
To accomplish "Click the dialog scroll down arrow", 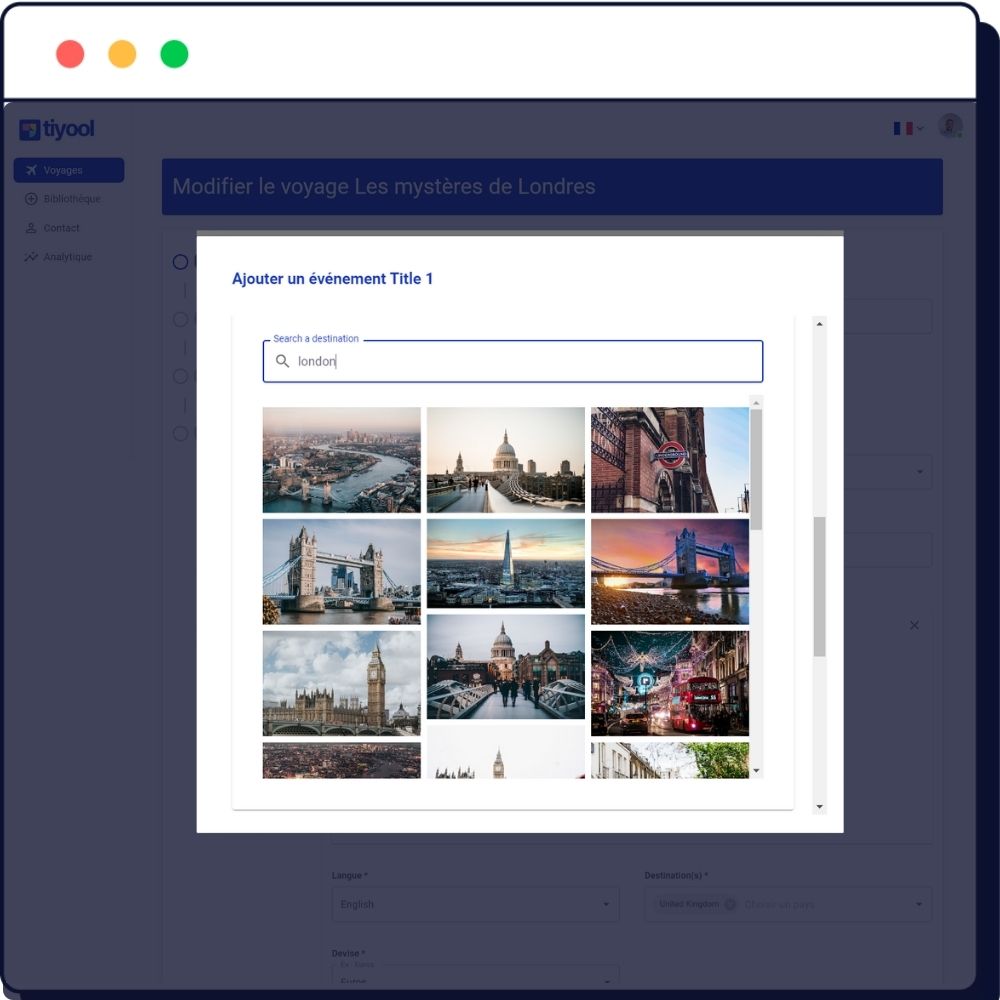I will tap(820, 807).
